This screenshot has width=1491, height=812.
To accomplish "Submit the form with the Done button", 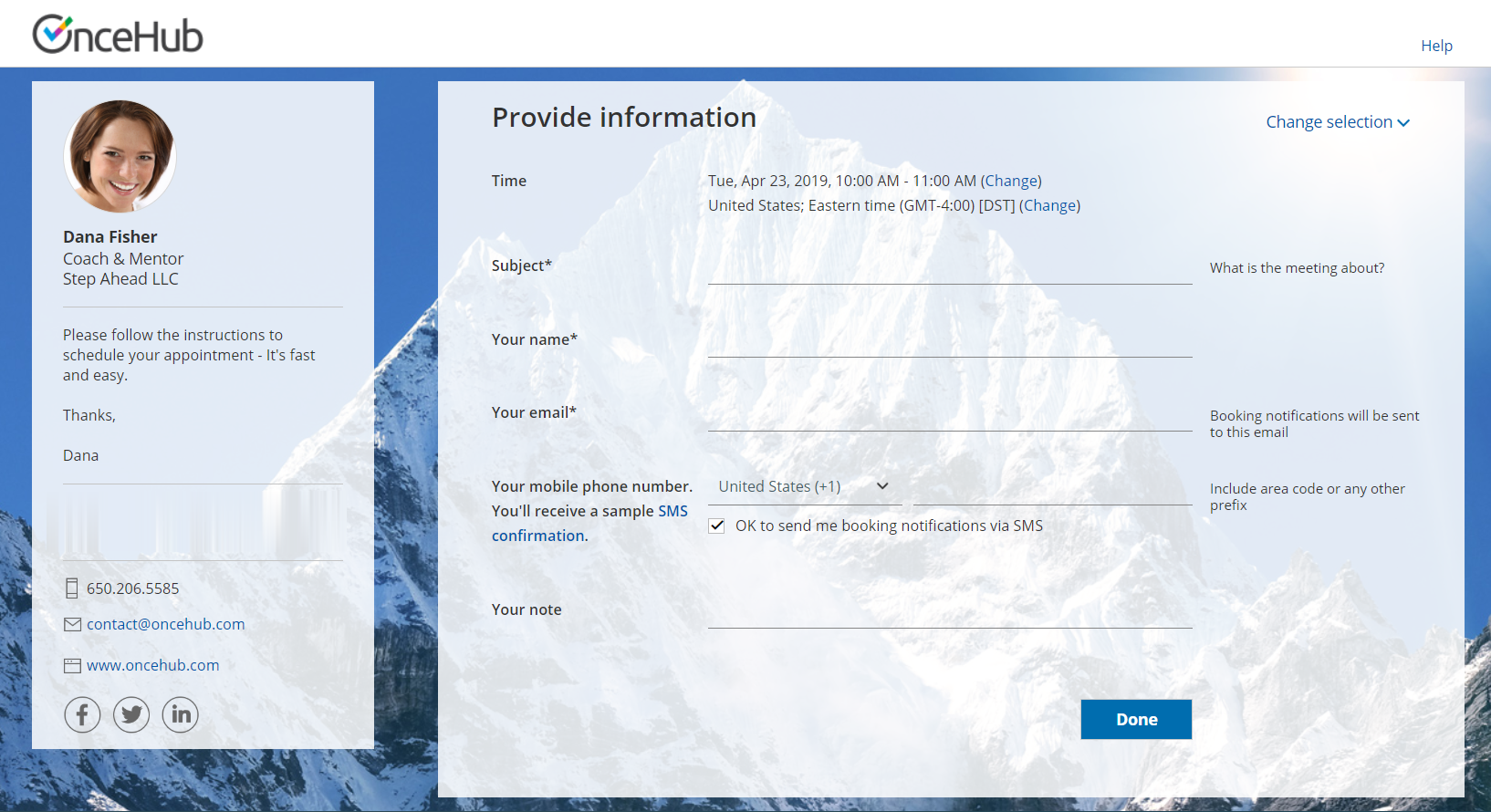I will (x=1136, y=719).
